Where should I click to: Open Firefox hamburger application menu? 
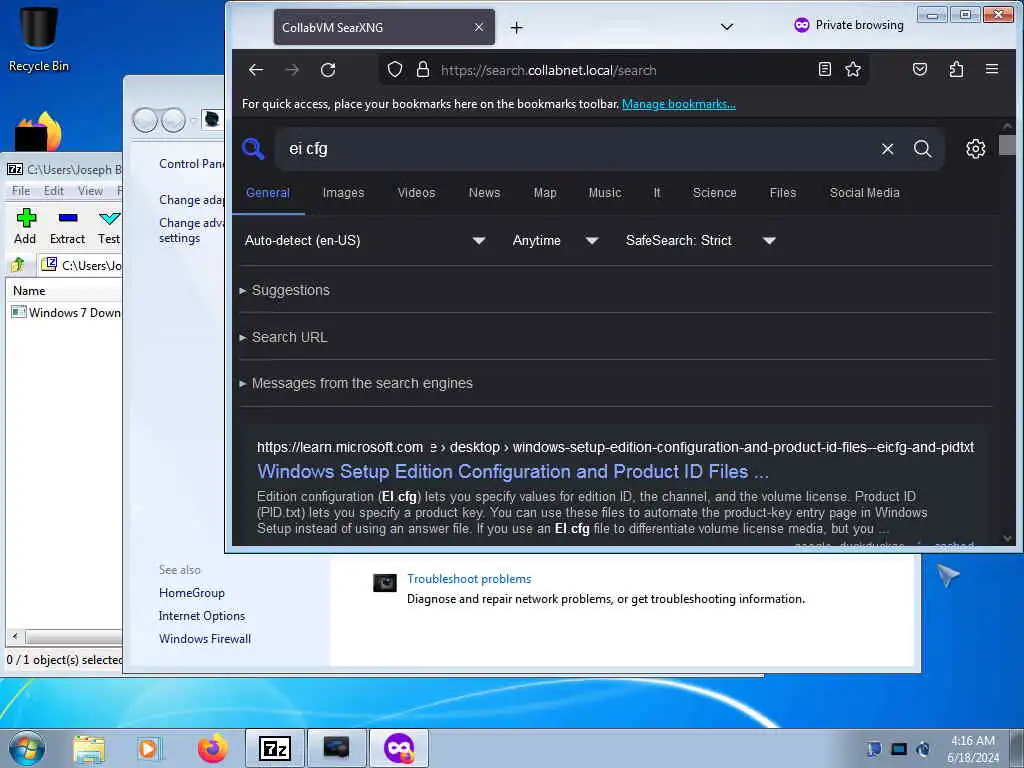(992, 69)
